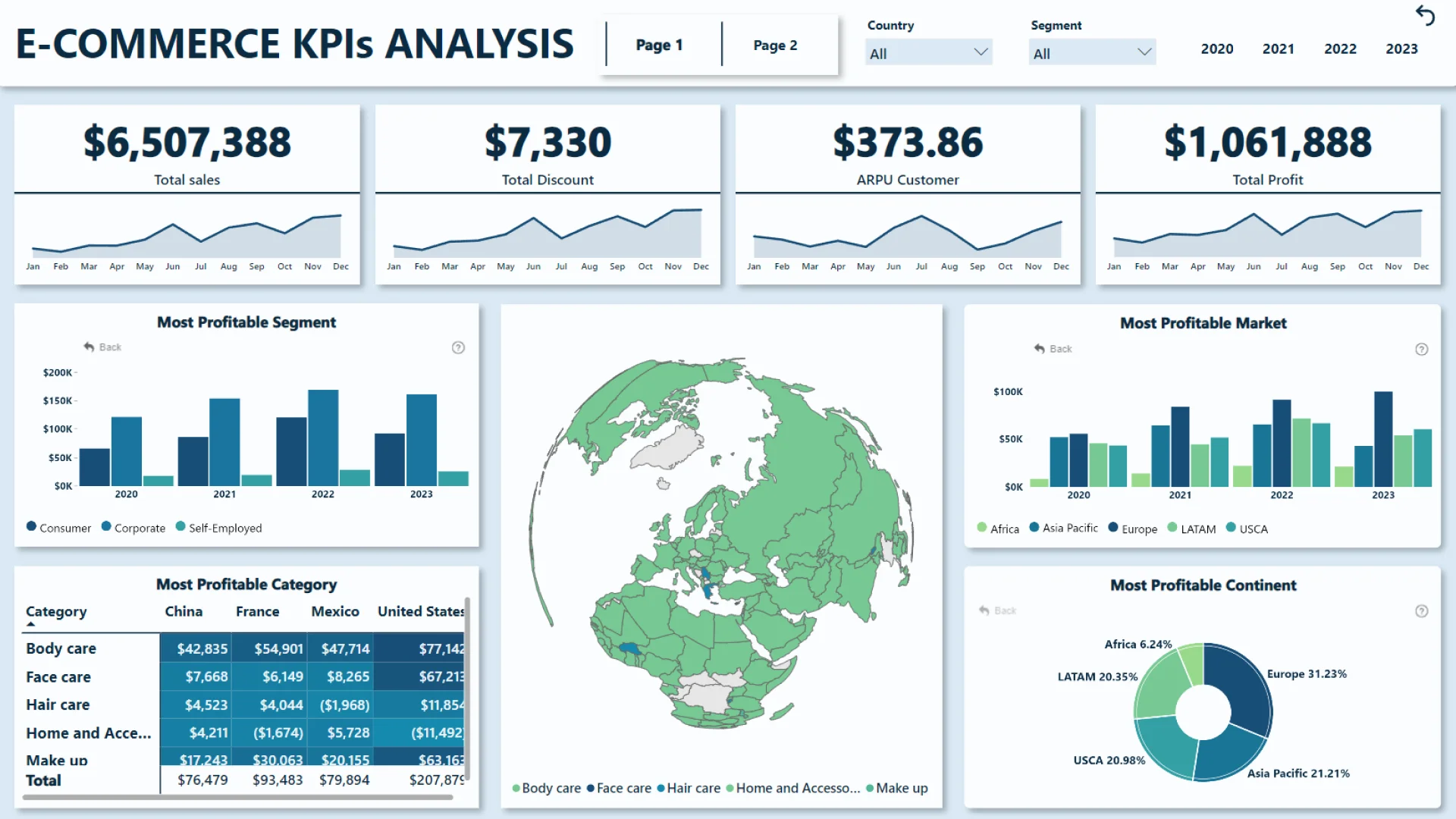Screen dimensions: 1456x819
Task: Click category table horizontal scrollbar
Action: click(238, 797)
